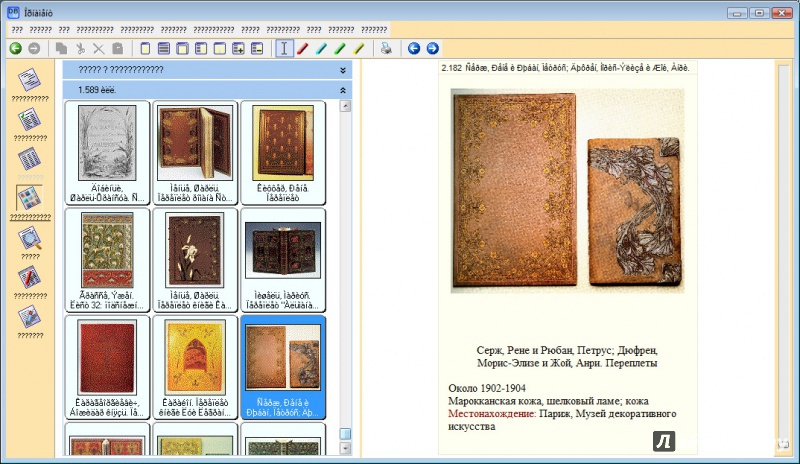800x464 pixels.
Task: Select the third layout icon after paste
Action: coord(182,48)
